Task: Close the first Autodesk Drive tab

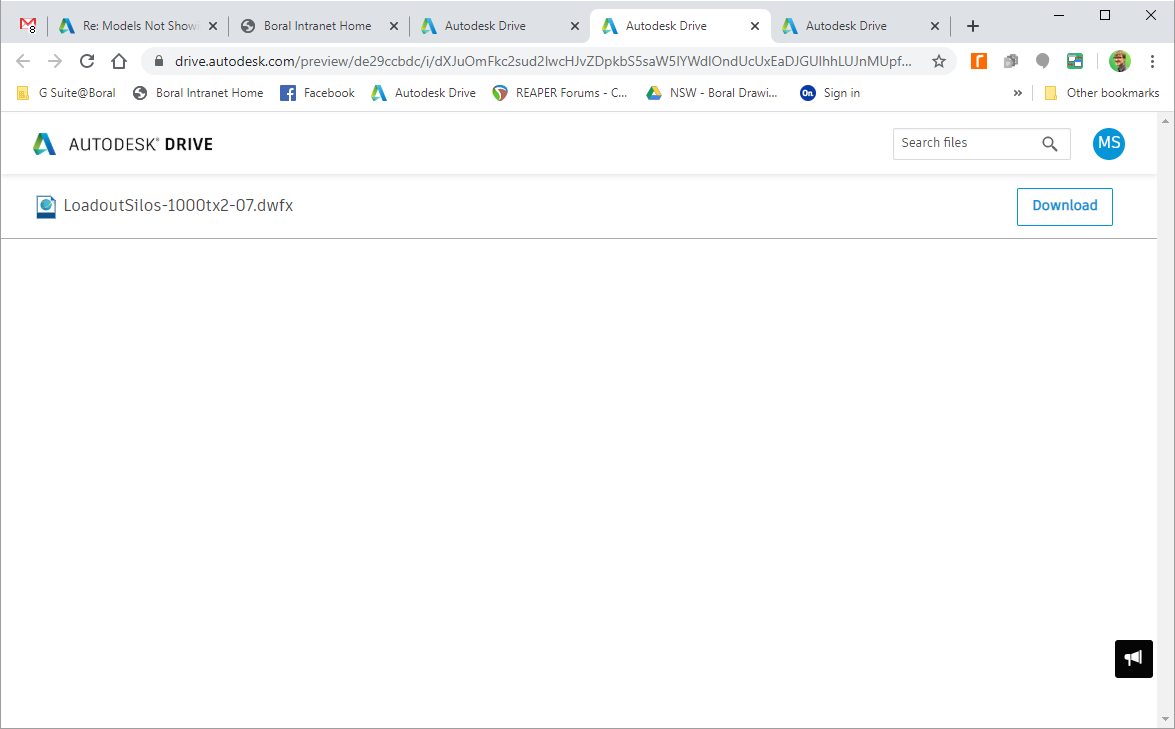Action: [x=575, y=26]
